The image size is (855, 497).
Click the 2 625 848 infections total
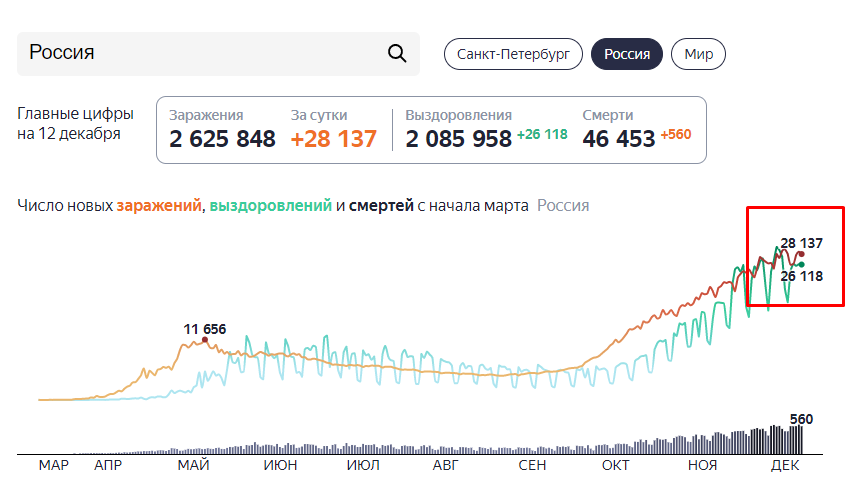click(222, 139)
